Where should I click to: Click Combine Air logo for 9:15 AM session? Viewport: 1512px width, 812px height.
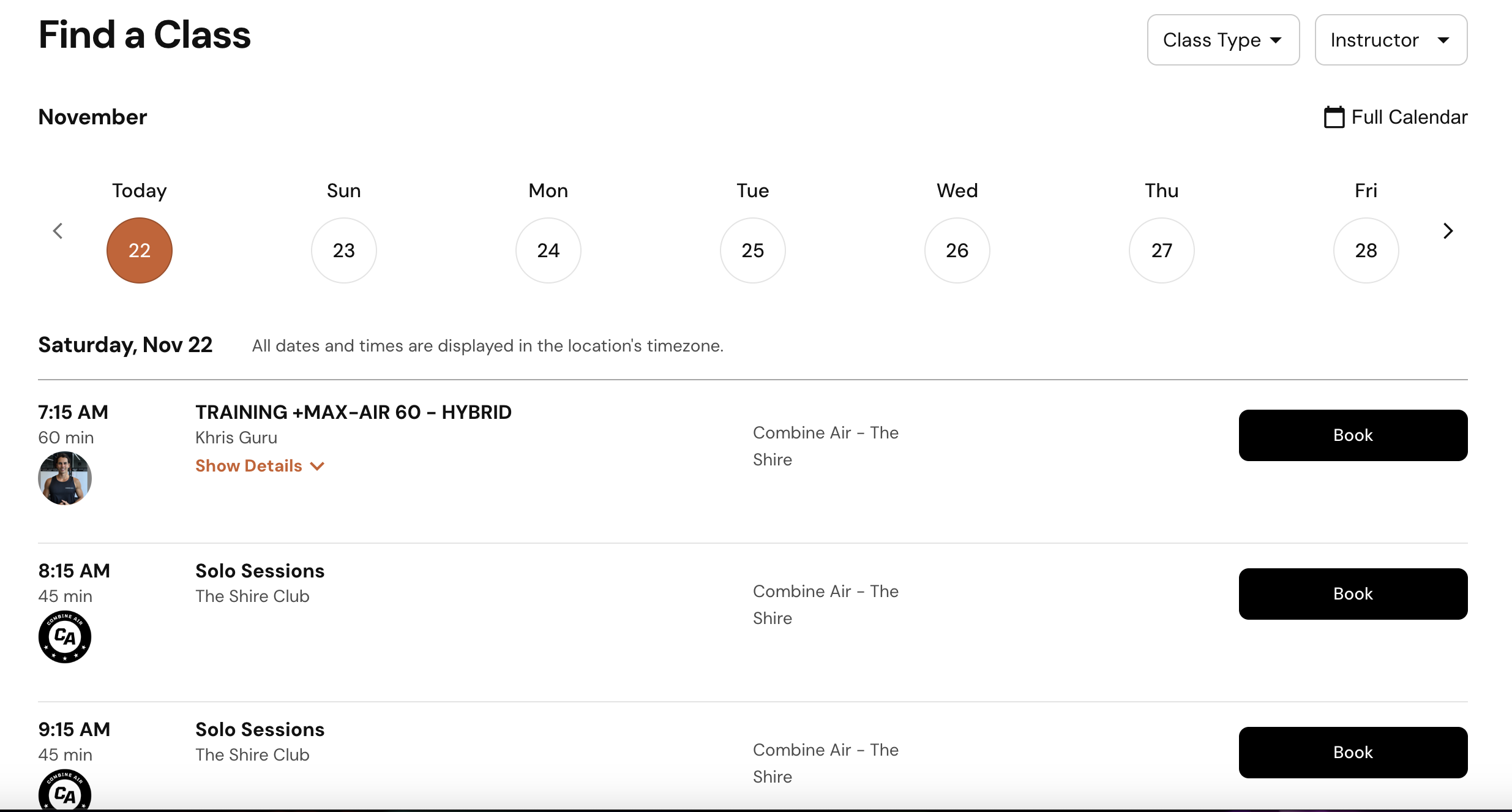coord(65,792)
